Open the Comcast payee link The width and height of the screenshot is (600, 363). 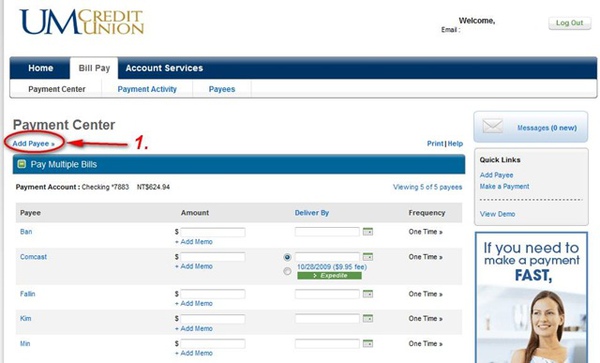(x=33, y=257)
